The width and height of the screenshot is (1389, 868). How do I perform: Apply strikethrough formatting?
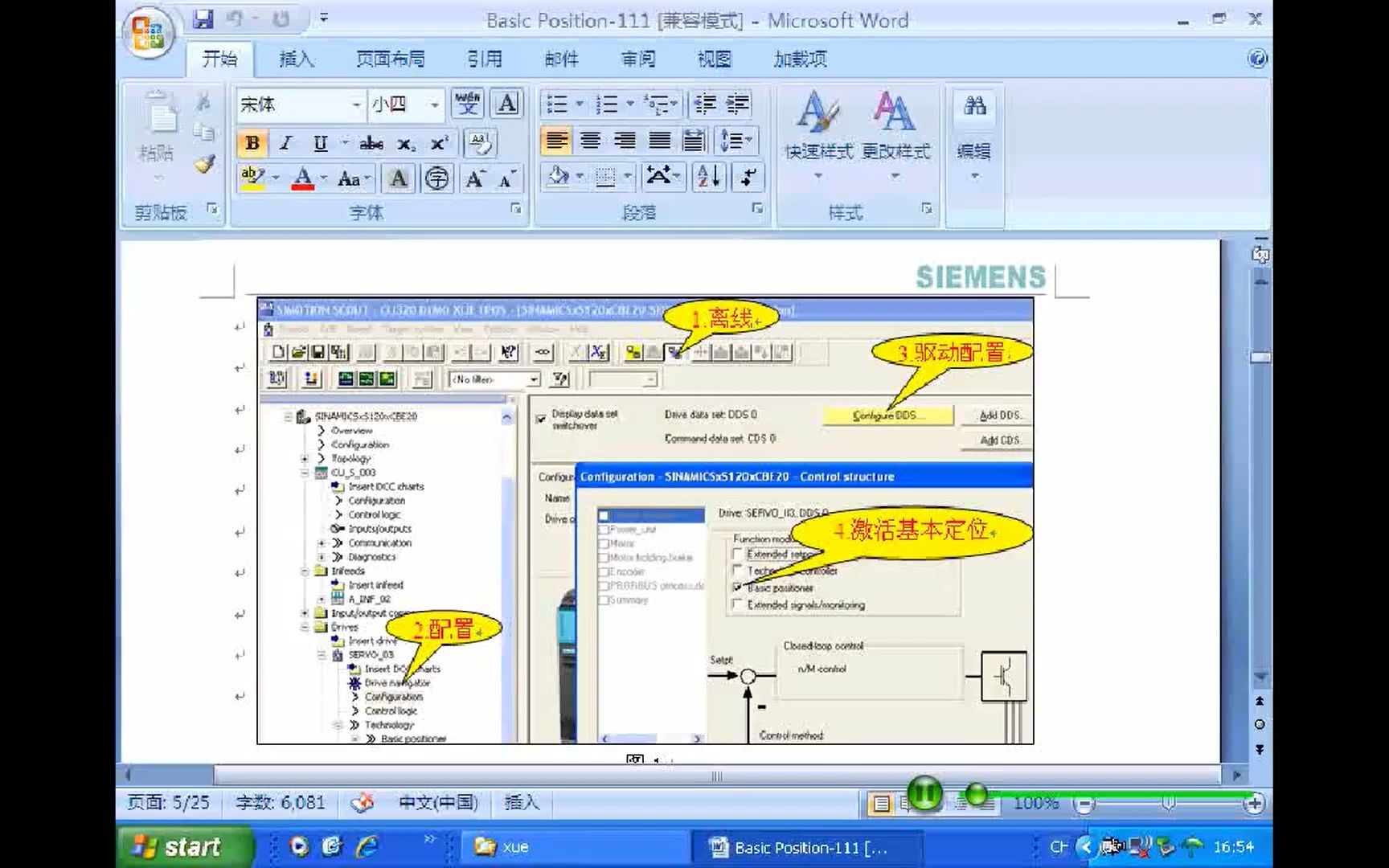coord(371,144)
